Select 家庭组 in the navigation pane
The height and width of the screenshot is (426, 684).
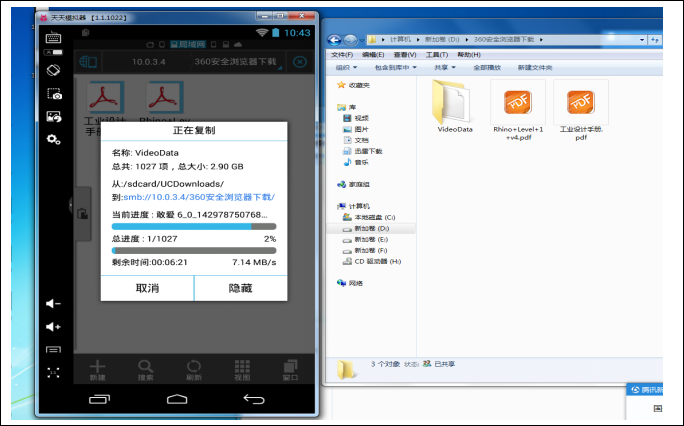[x=354, y=184]
